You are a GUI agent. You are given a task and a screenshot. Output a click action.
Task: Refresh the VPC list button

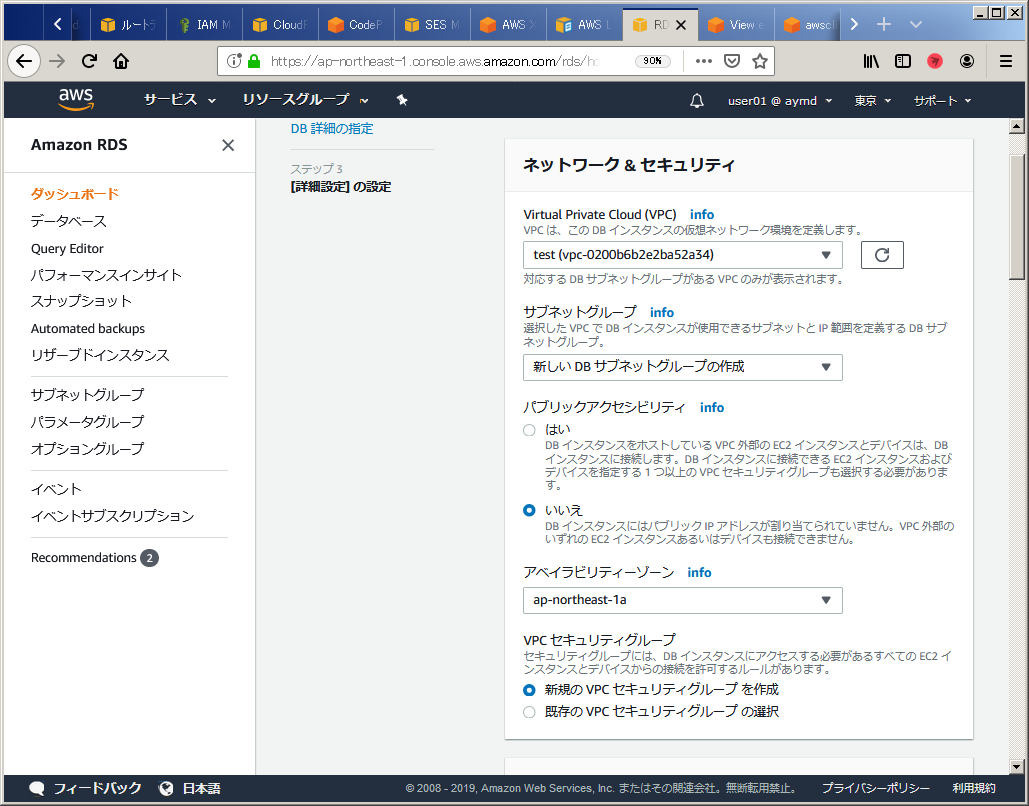[882, 255]
